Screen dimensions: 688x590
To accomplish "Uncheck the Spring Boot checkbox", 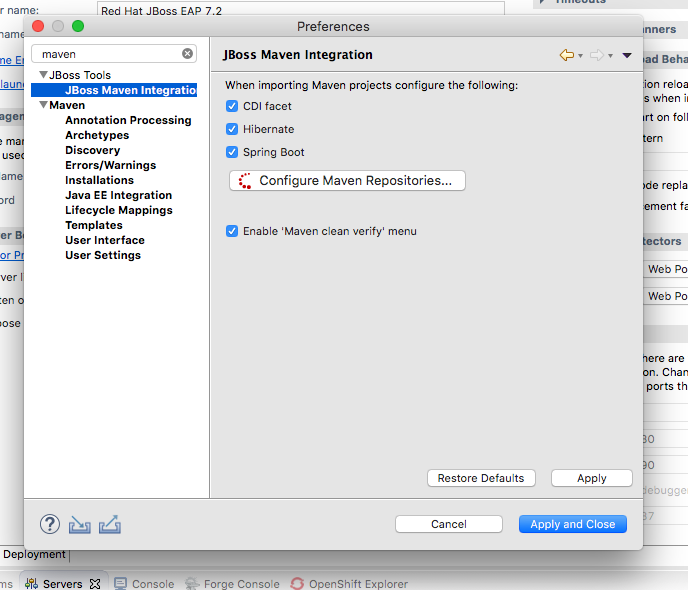I will click(232, 152).
